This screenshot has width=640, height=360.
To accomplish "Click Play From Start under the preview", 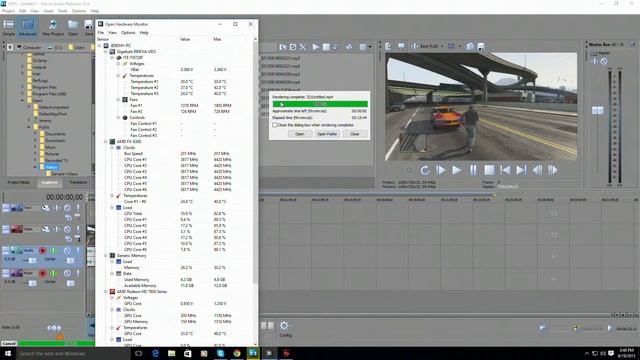I will (440, 170).
